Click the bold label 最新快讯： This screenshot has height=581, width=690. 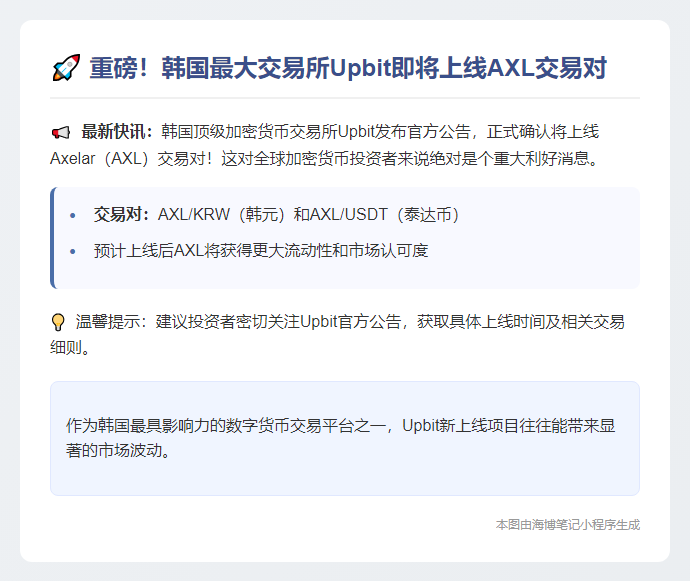coord(117,132)
